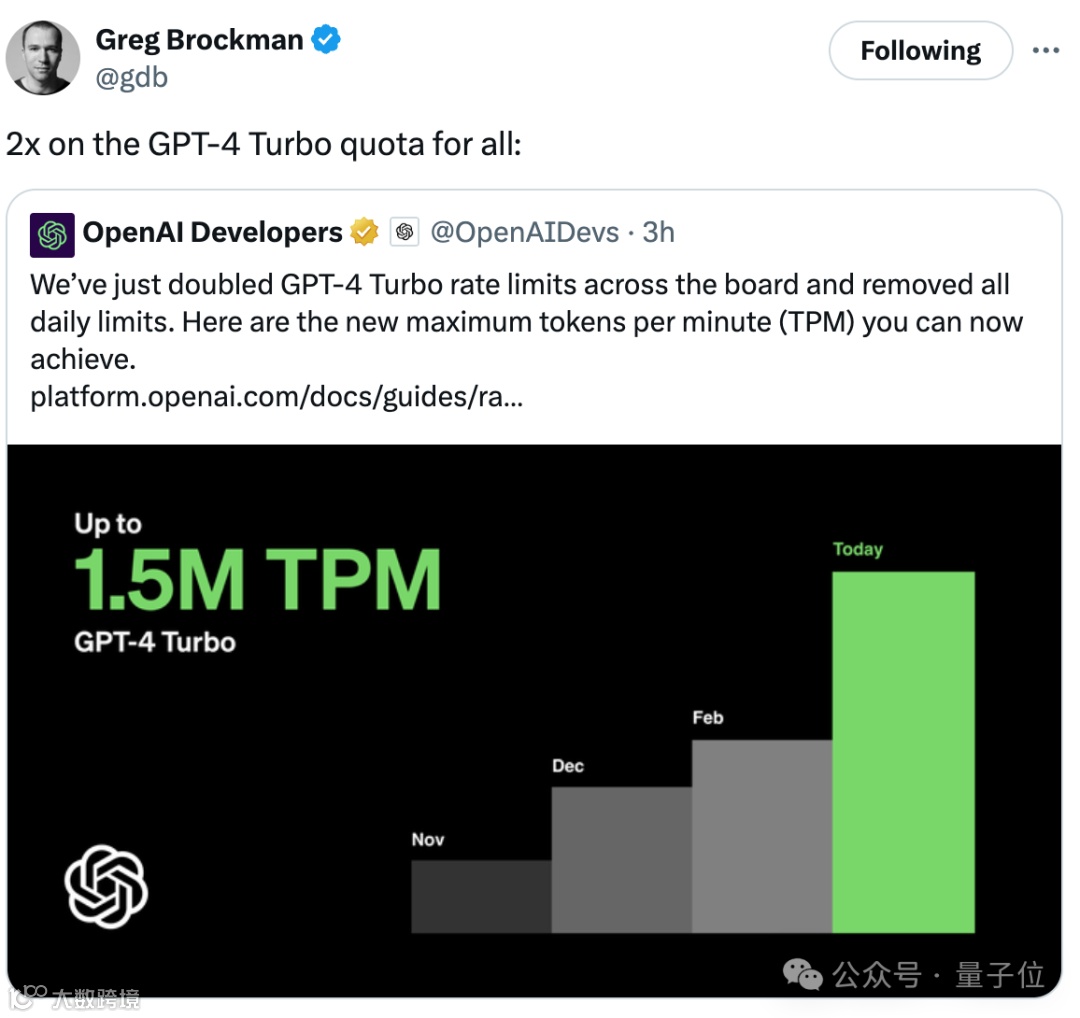The height and width of the screenshot is (1018, 1080).
Task: Click the small OpenAI affiliation badge
Action: (x=404, y=233)
